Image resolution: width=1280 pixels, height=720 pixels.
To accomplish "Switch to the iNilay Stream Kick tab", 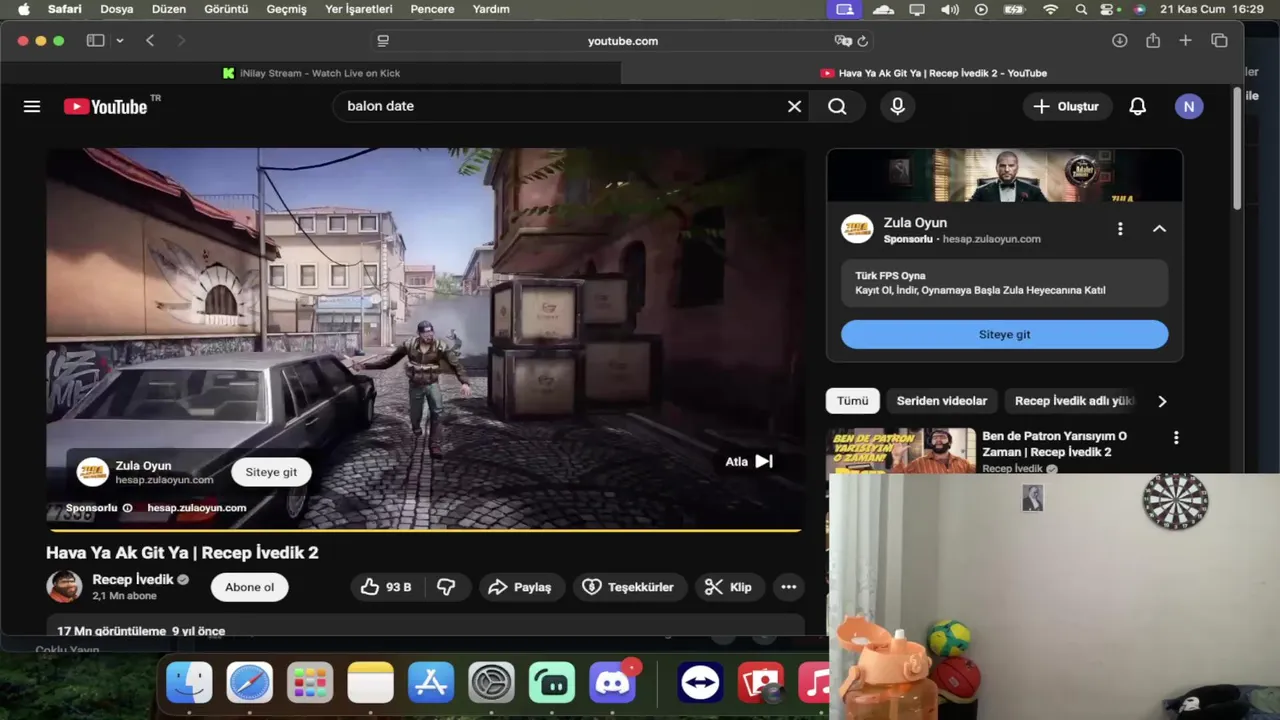I will 311,73.
